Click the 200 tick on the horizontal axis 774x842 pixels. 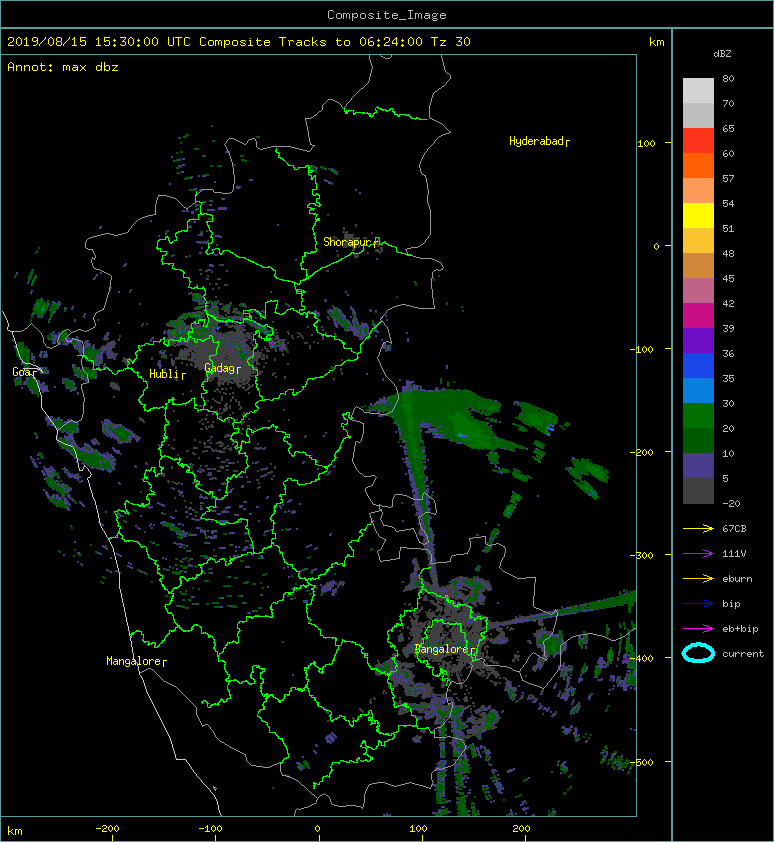coord(521,829)
